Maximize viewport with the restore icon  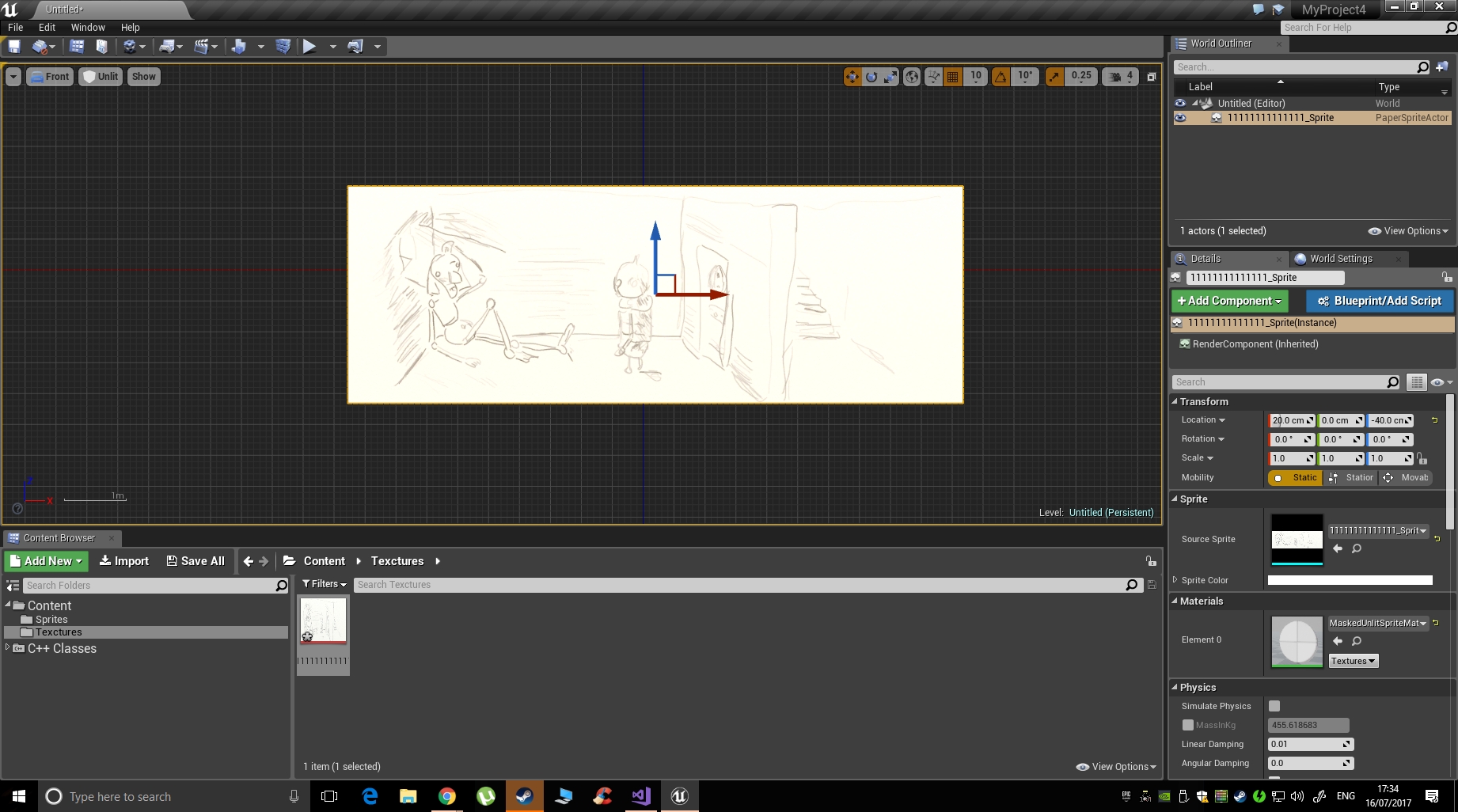coord(1152,77)
